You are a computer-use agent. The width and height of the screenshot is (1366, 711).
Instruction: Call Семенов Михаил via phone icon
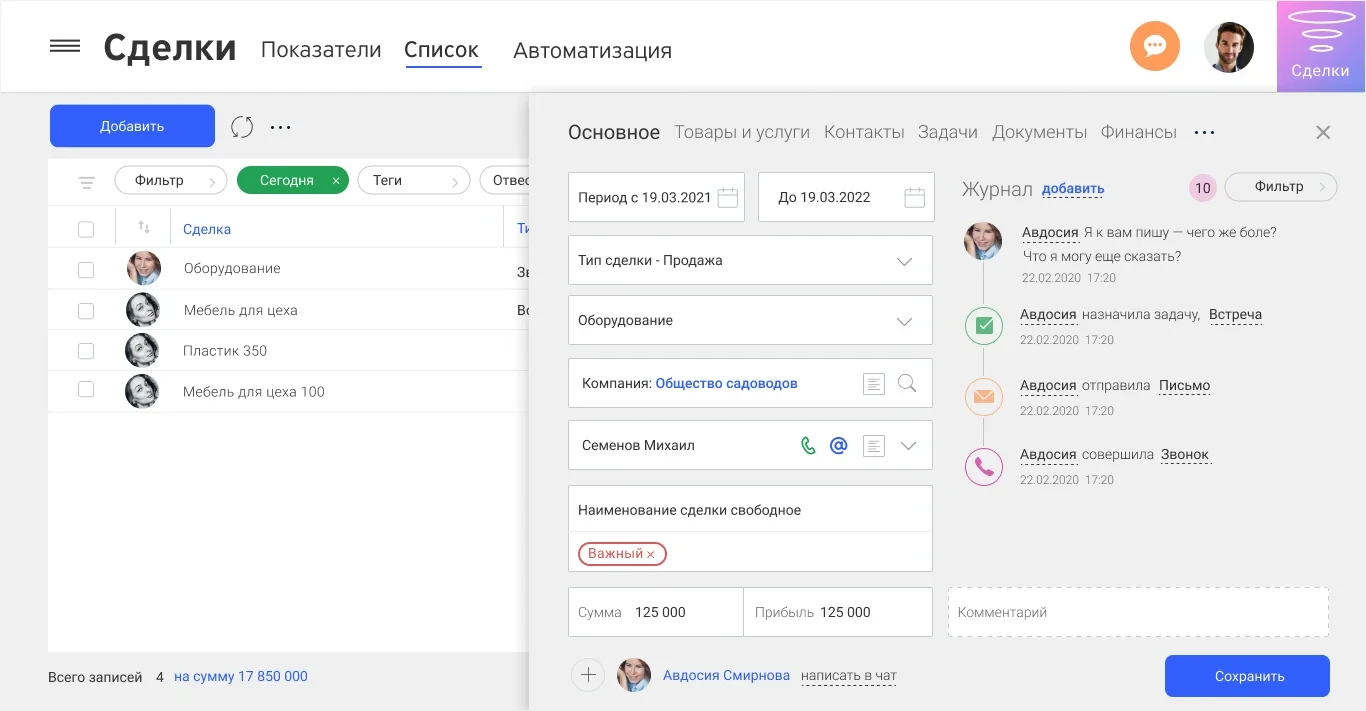[808, 446]
